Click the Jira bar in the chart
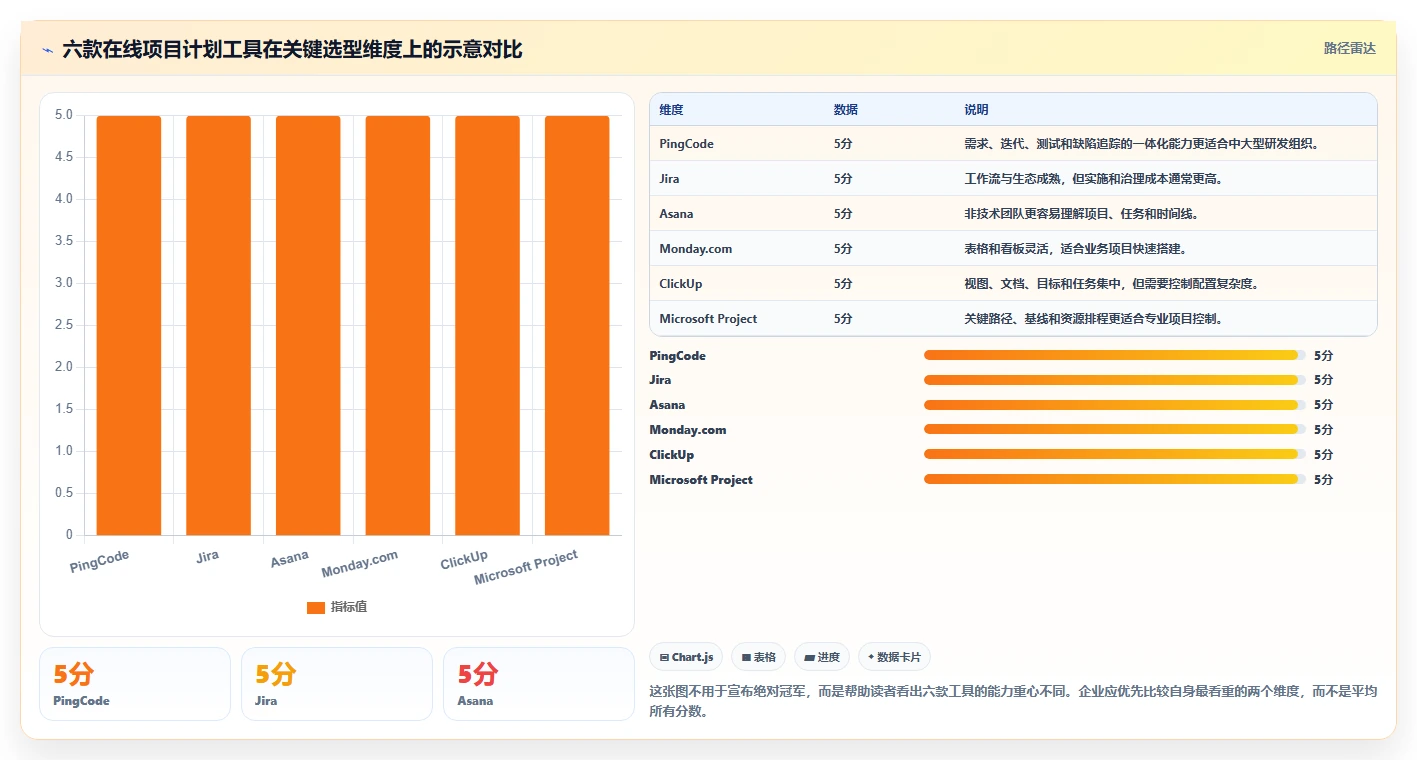Viewport: 1417px width, 760px height. point(218,325)
